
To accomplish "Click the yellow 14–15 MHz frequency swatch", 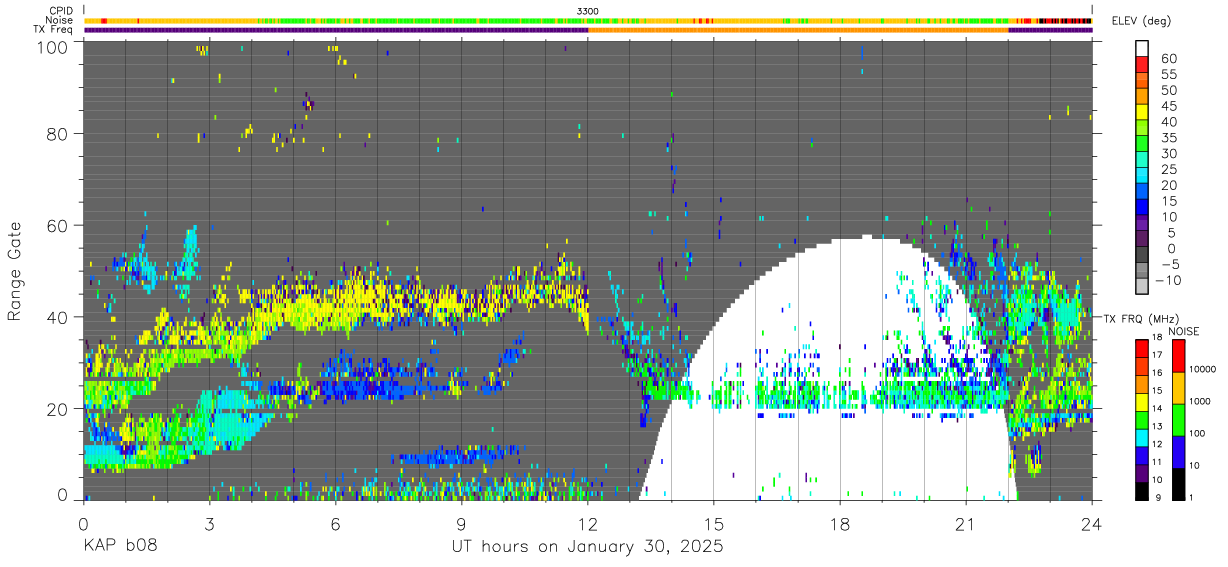I will 1142,400.
